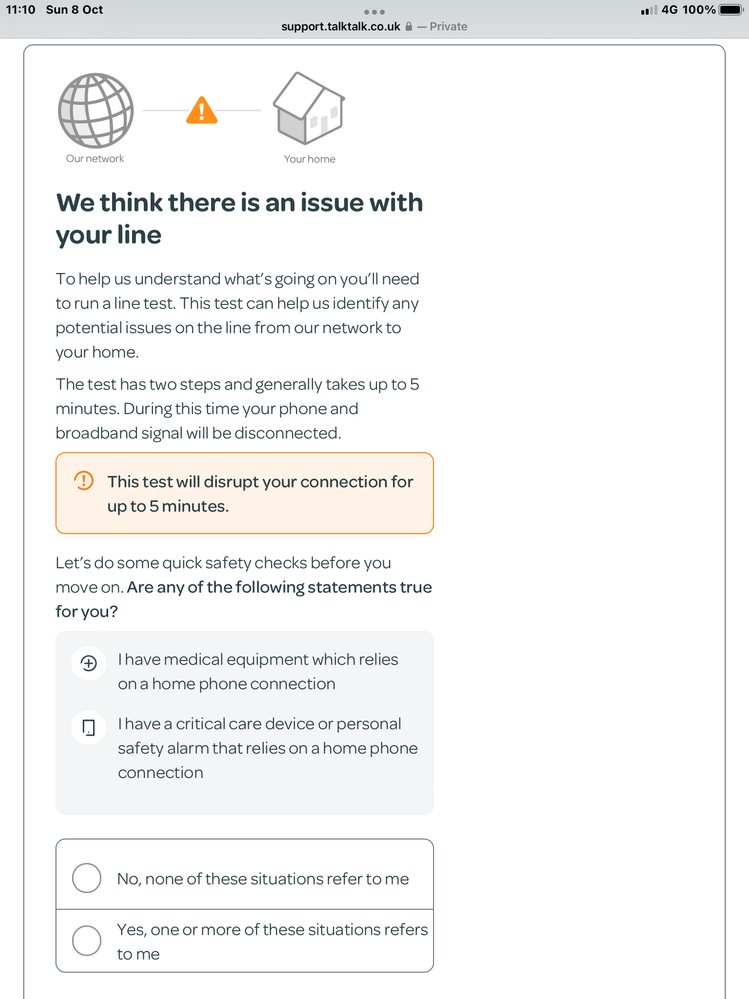This screenshot has width=749, height=999.
Task: Select 'Yes, one or more' radio option
Action: coord(87,940)
